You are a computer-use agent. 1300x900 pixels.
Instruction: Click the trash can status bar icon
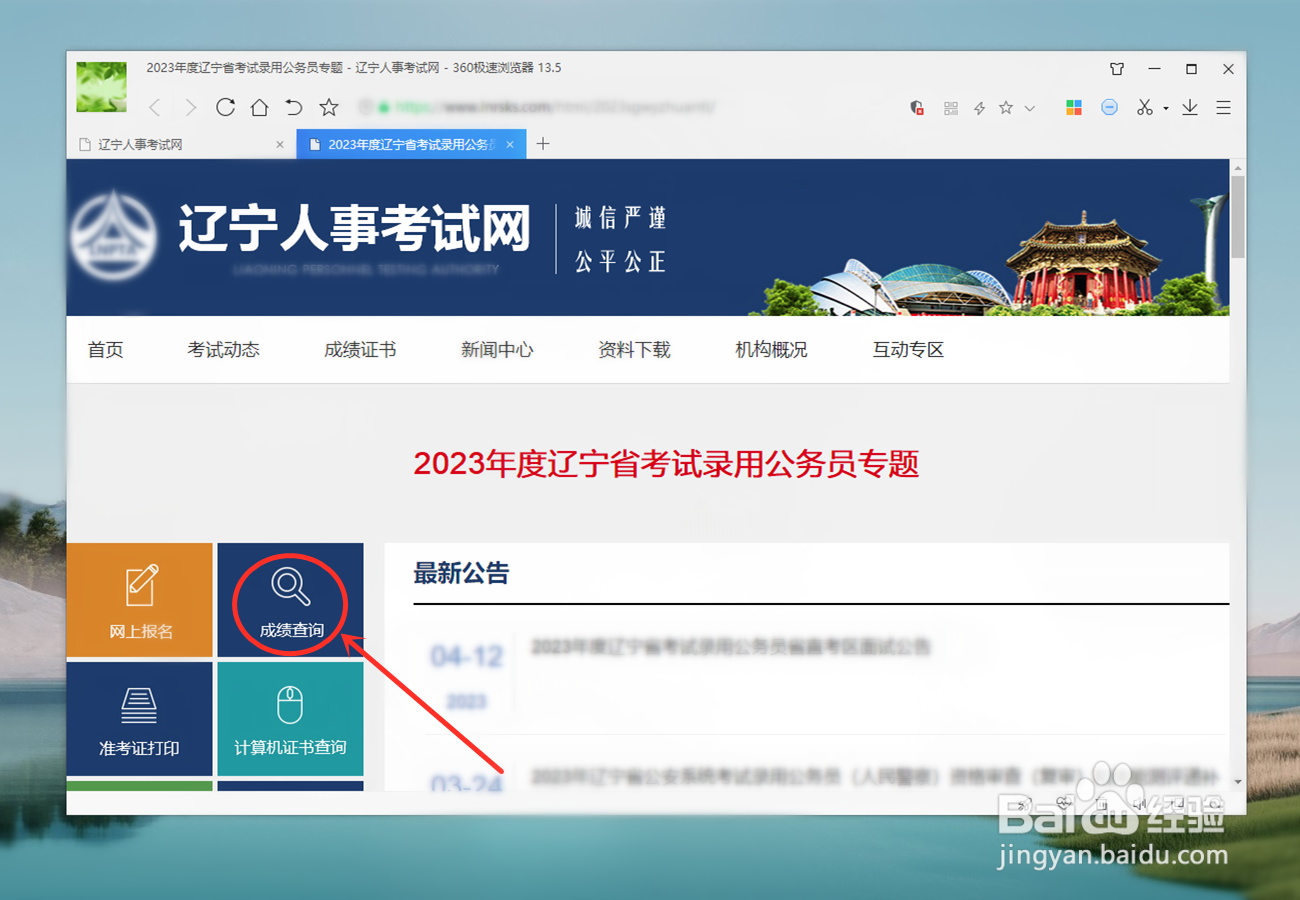point(1102,802)
